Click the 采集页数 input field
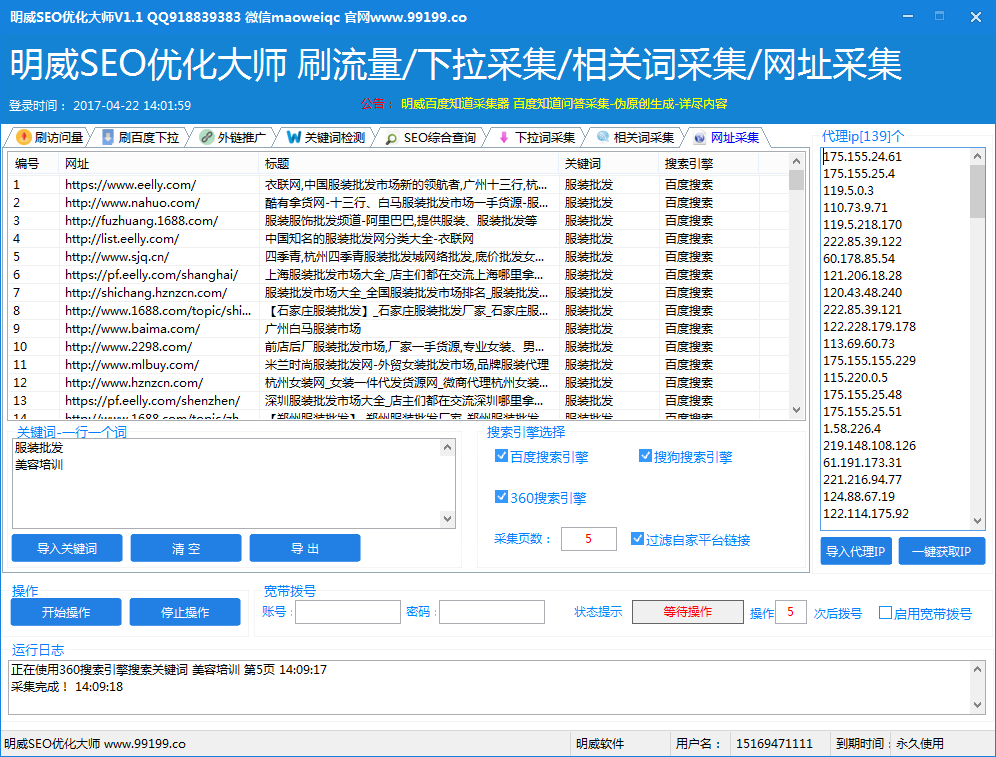Screen dimensions: 996x757 588,539
